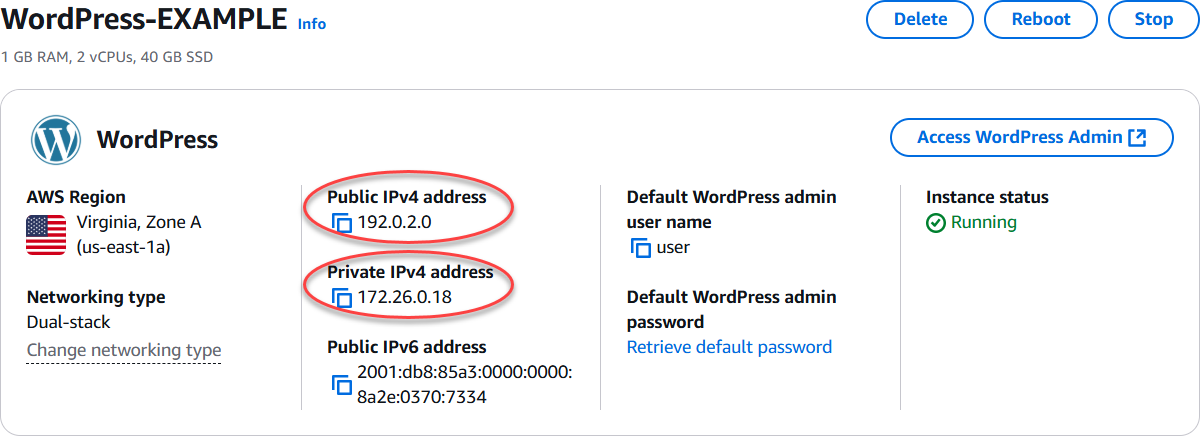Reboot the WordPress instance
This screenshot has height=436, width=1200.
(x=1041, y=20)
